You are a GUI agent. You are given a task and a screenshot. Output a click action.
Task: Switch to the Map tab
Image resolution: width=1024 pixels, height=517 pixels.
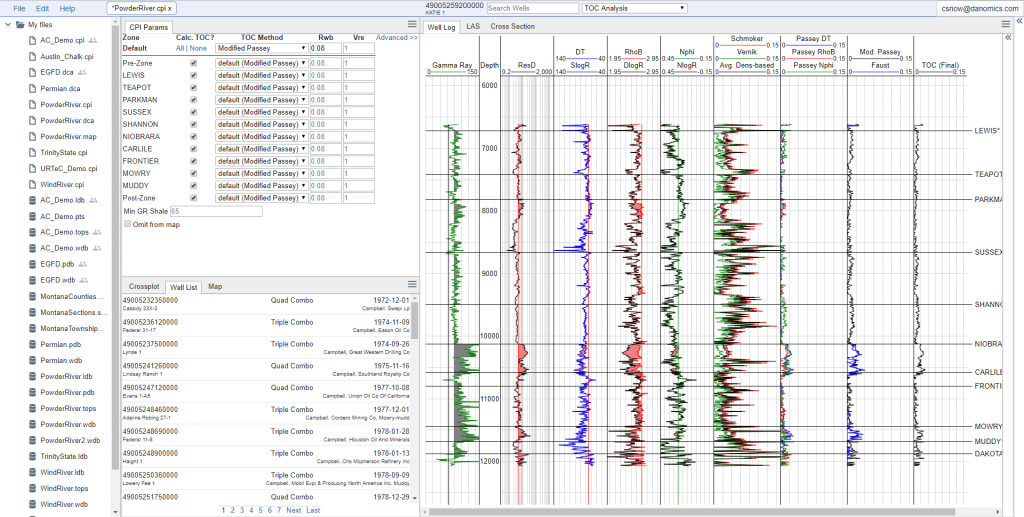click(215, 287)
